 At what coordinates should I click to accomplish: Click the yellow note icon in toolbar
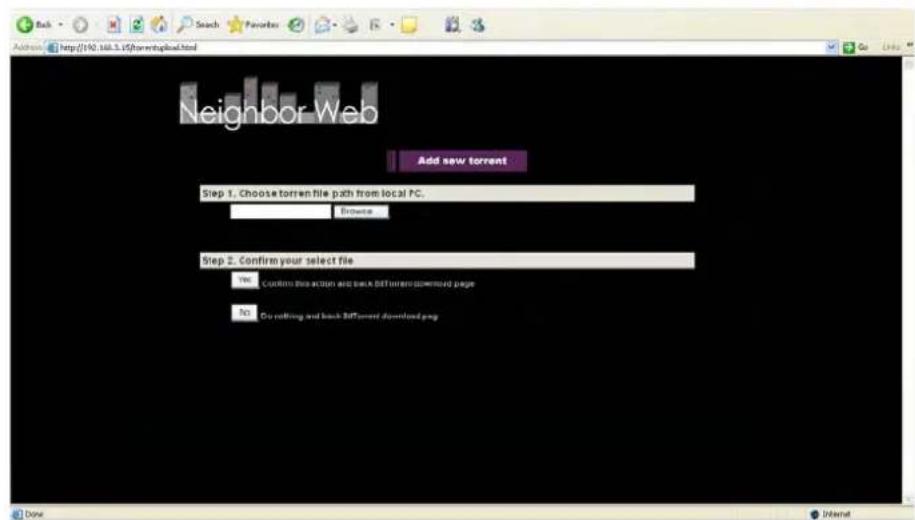409,25
